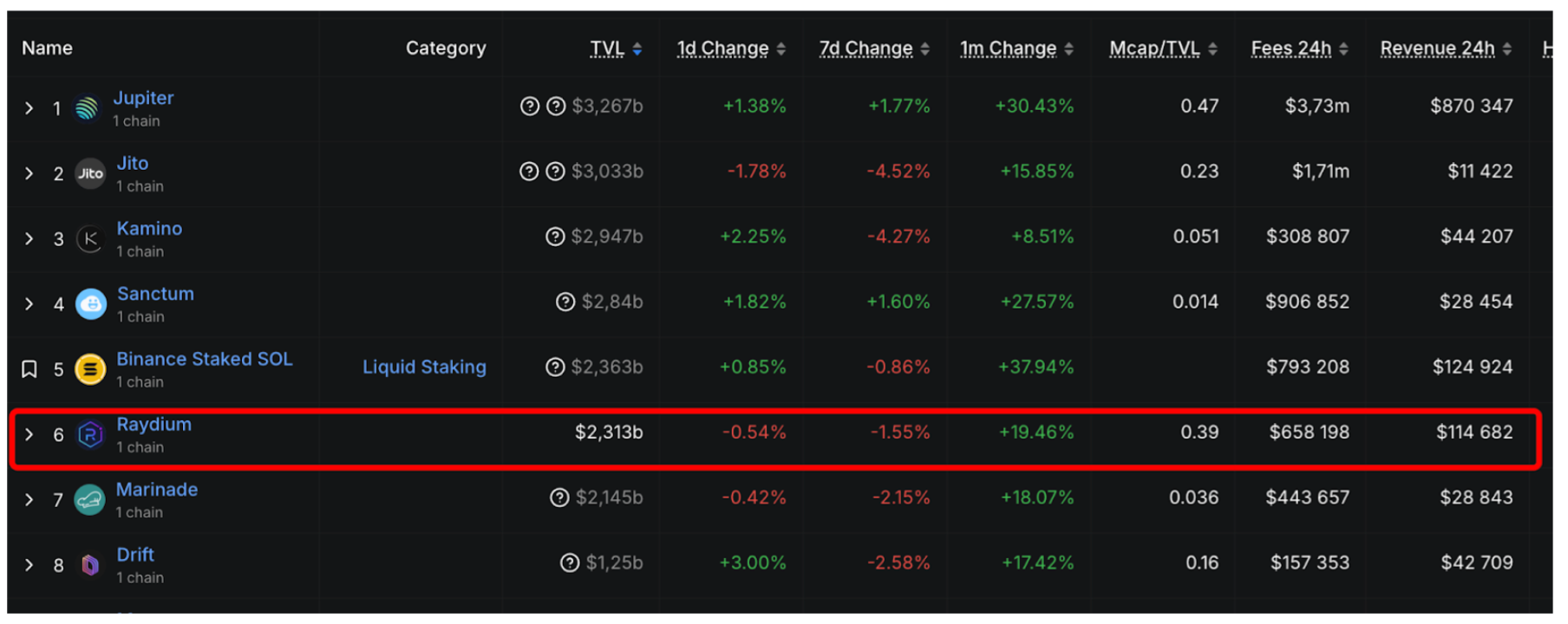Click the Kamino logo icon
The image size is (1568, 624).
pos(90,238)
